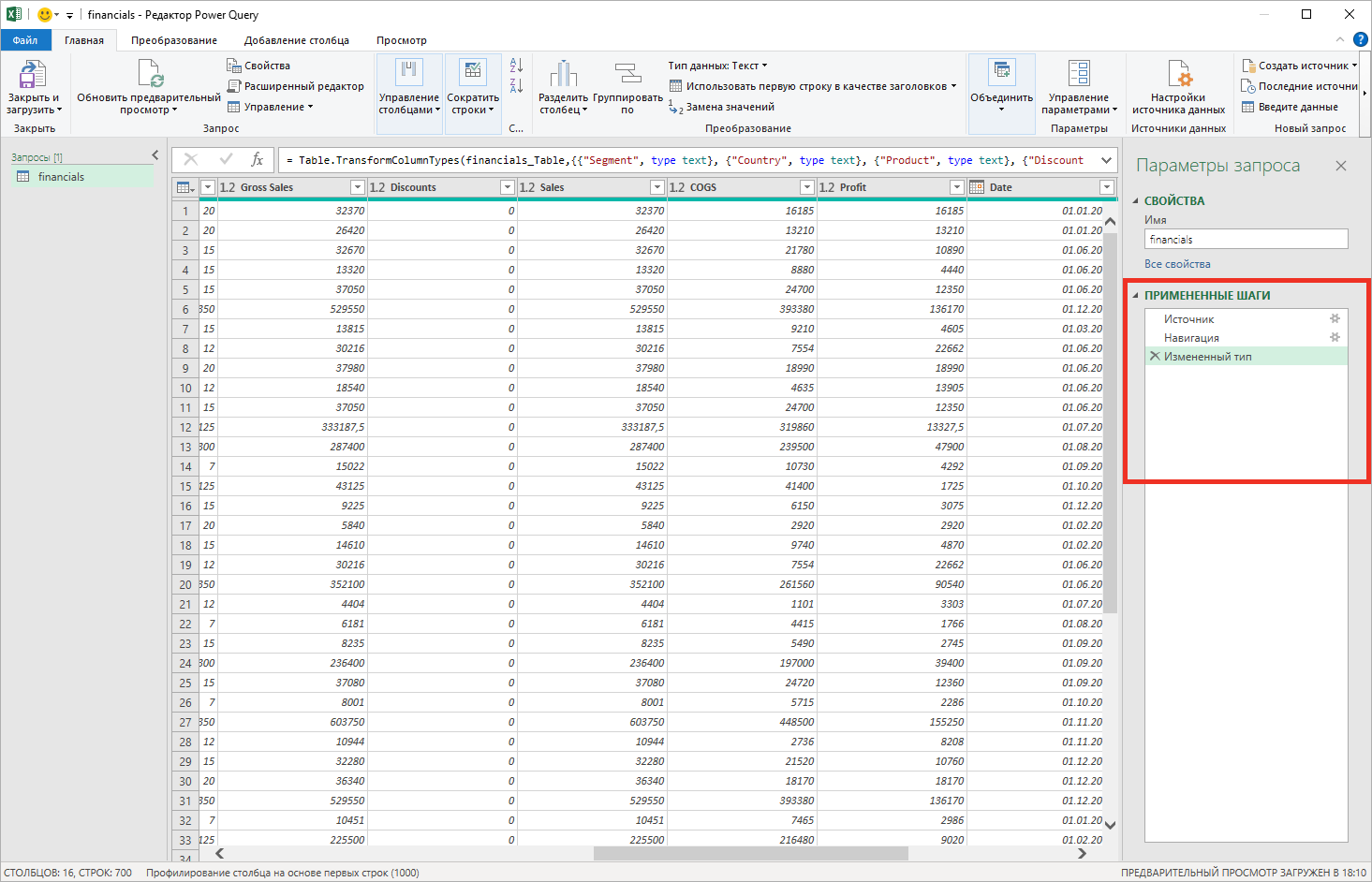Open the Gross Sales column filter dropdown
The image size is (1372, 882).
pyautogui.click(x=357, y=187)
